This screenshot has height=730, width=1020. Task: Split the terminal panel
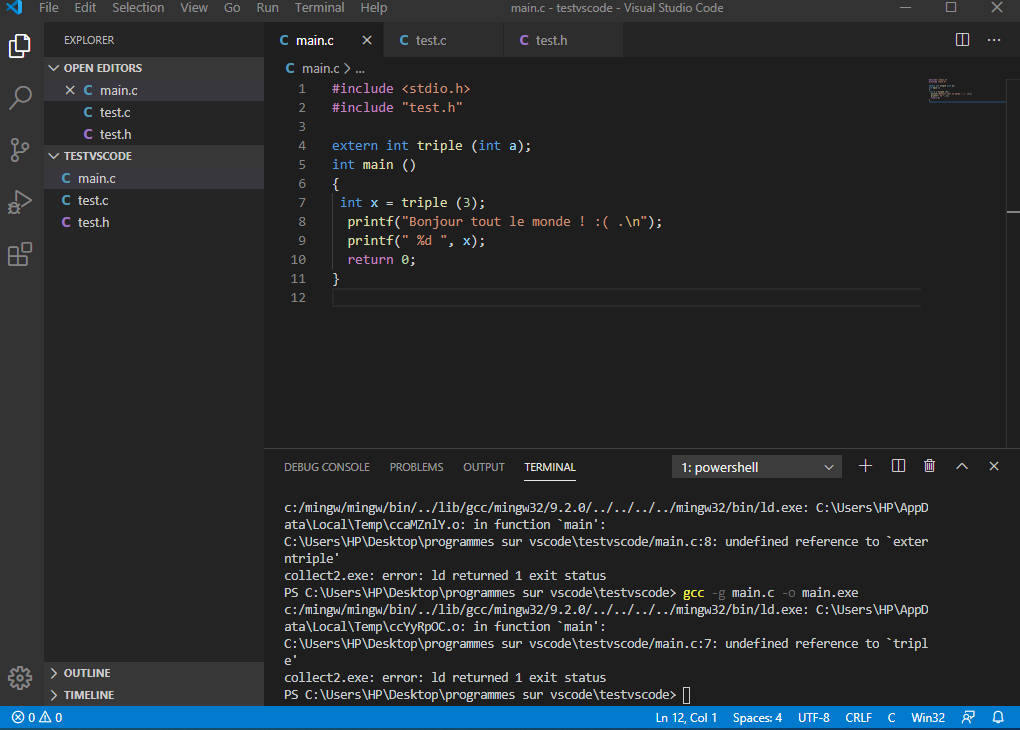point(898,466)
